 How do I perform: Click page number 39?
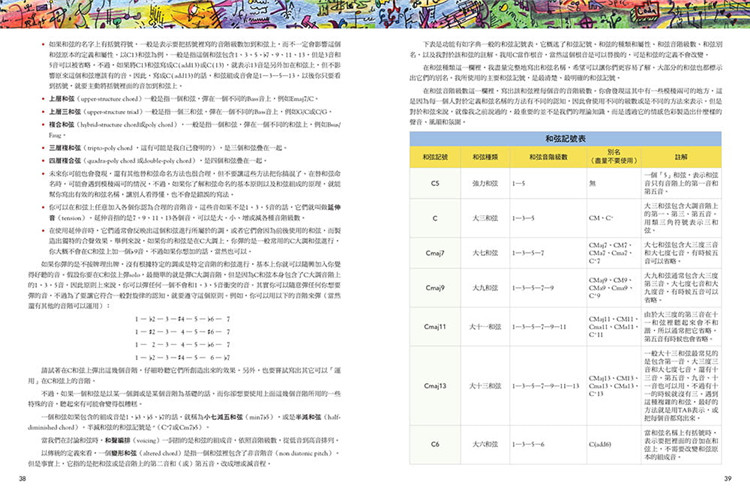click(728, 478)
